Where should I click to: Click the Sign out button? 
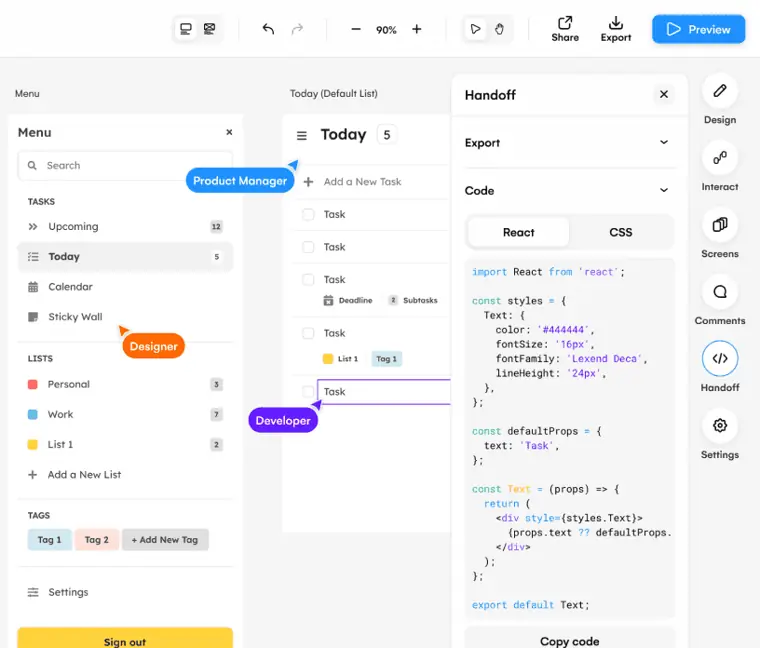(125, 639)
